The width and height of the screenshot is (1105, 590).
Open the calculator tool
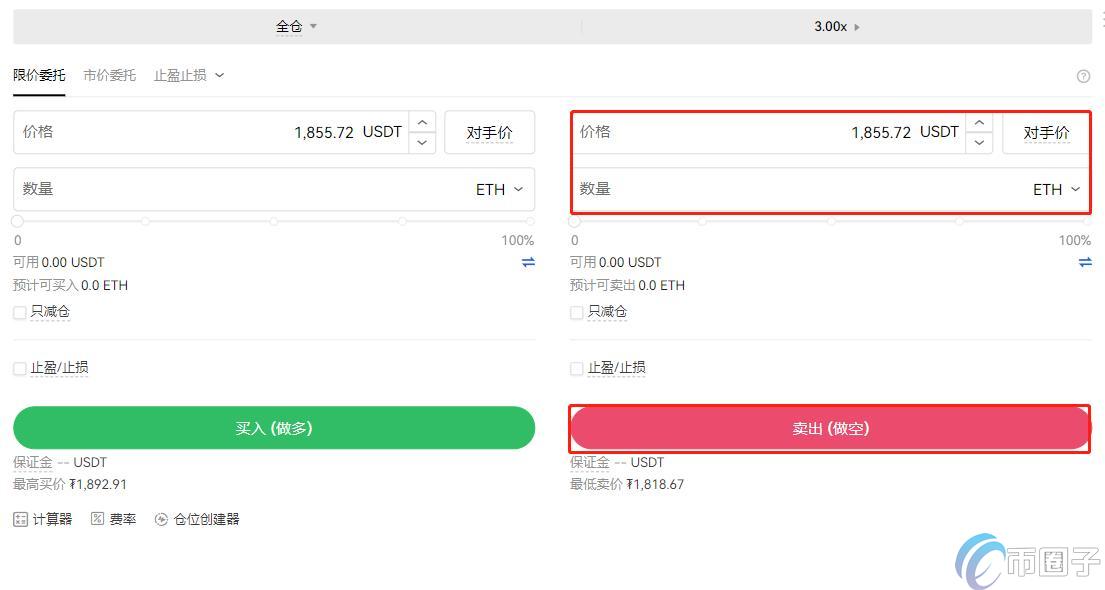(43, 519)
